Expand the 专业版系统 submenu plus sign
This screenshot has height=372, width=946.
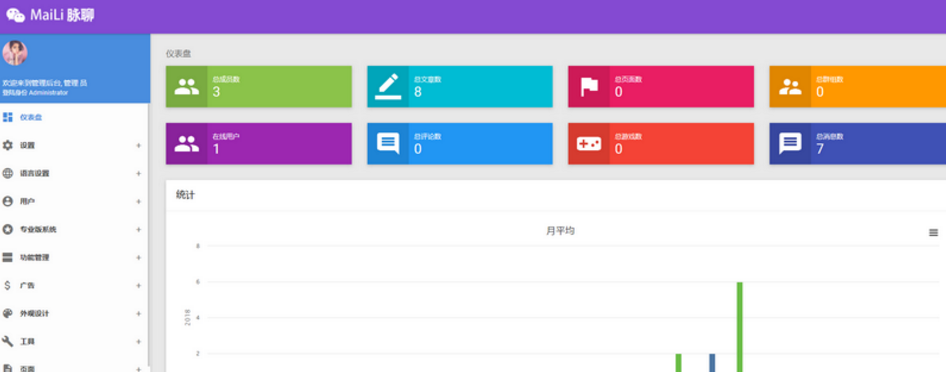(x=139, y=229)
